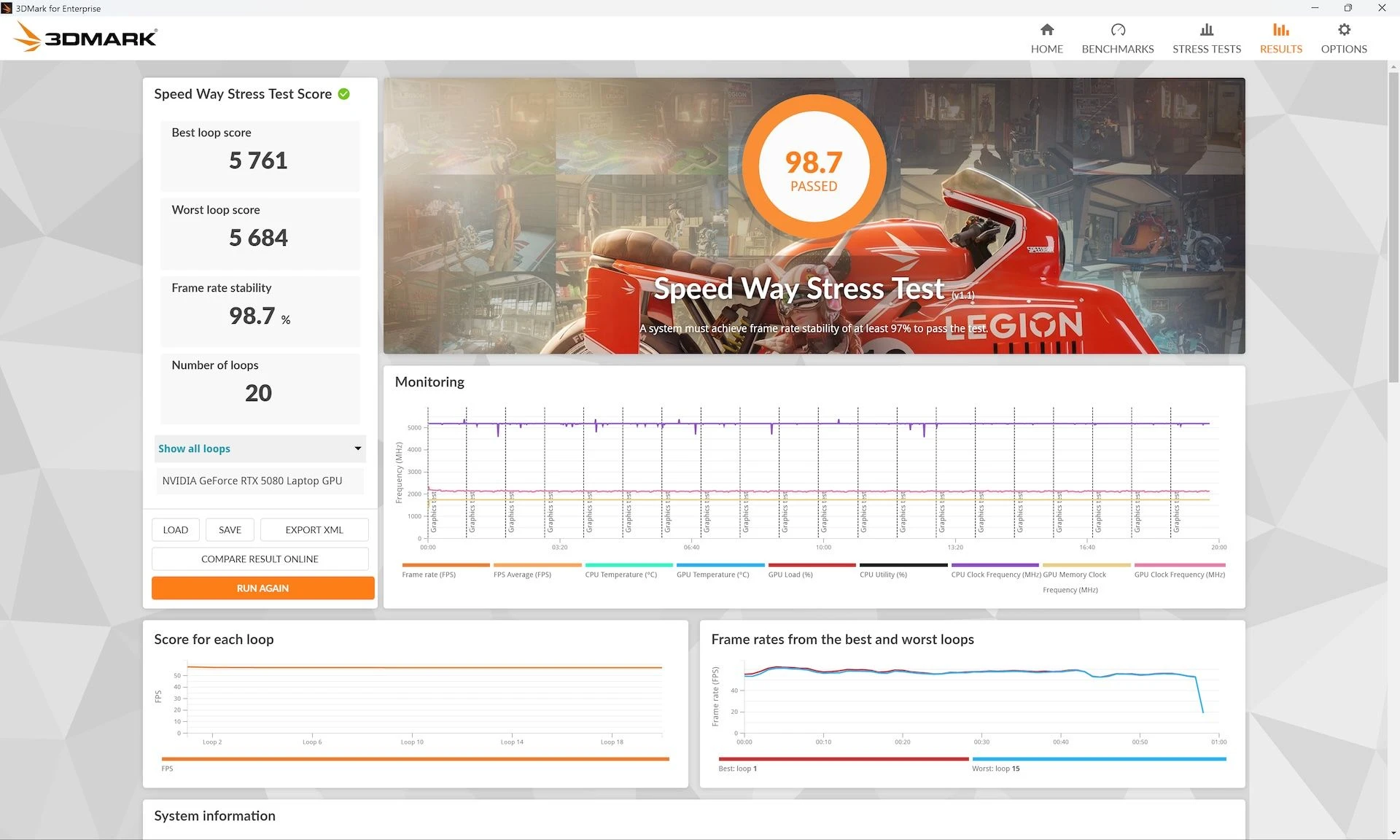Click Speed Way Stress Test Score title
This screenshot has width=1400, height=840.
(243, 94)
